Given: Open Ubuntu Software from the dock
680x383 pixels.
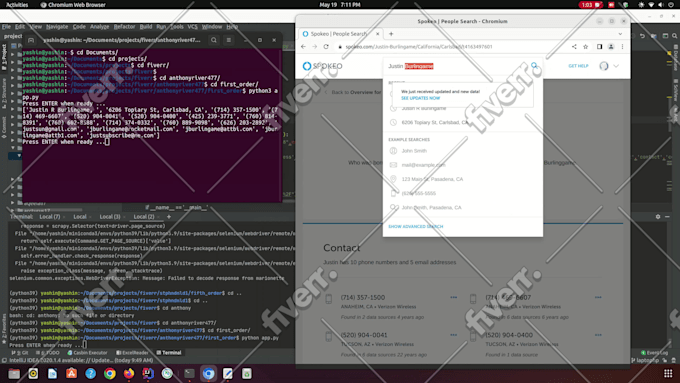Looking at the screenshot, I should (72, 373).
